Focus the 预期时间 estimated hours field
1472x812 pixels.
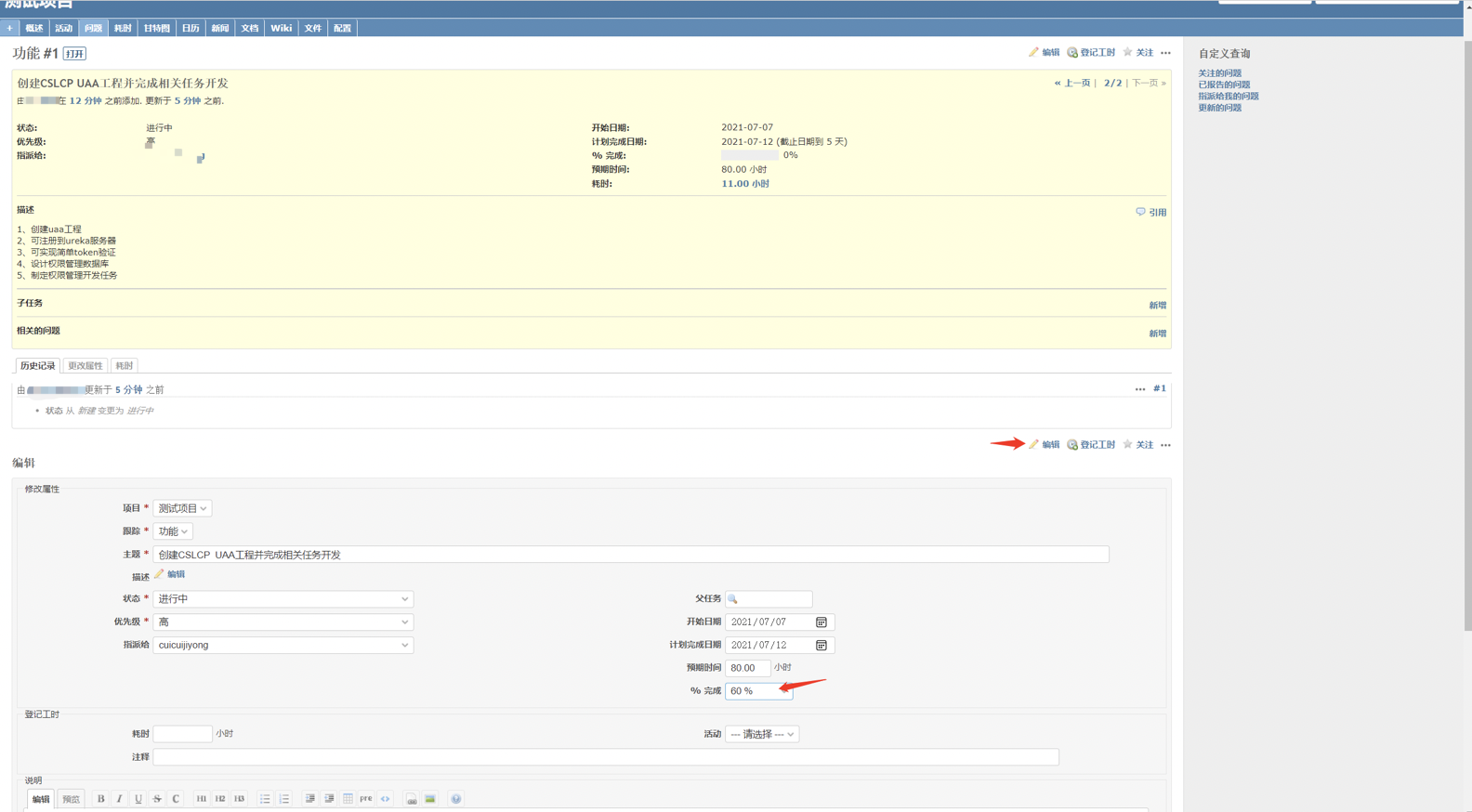(747, 668)
